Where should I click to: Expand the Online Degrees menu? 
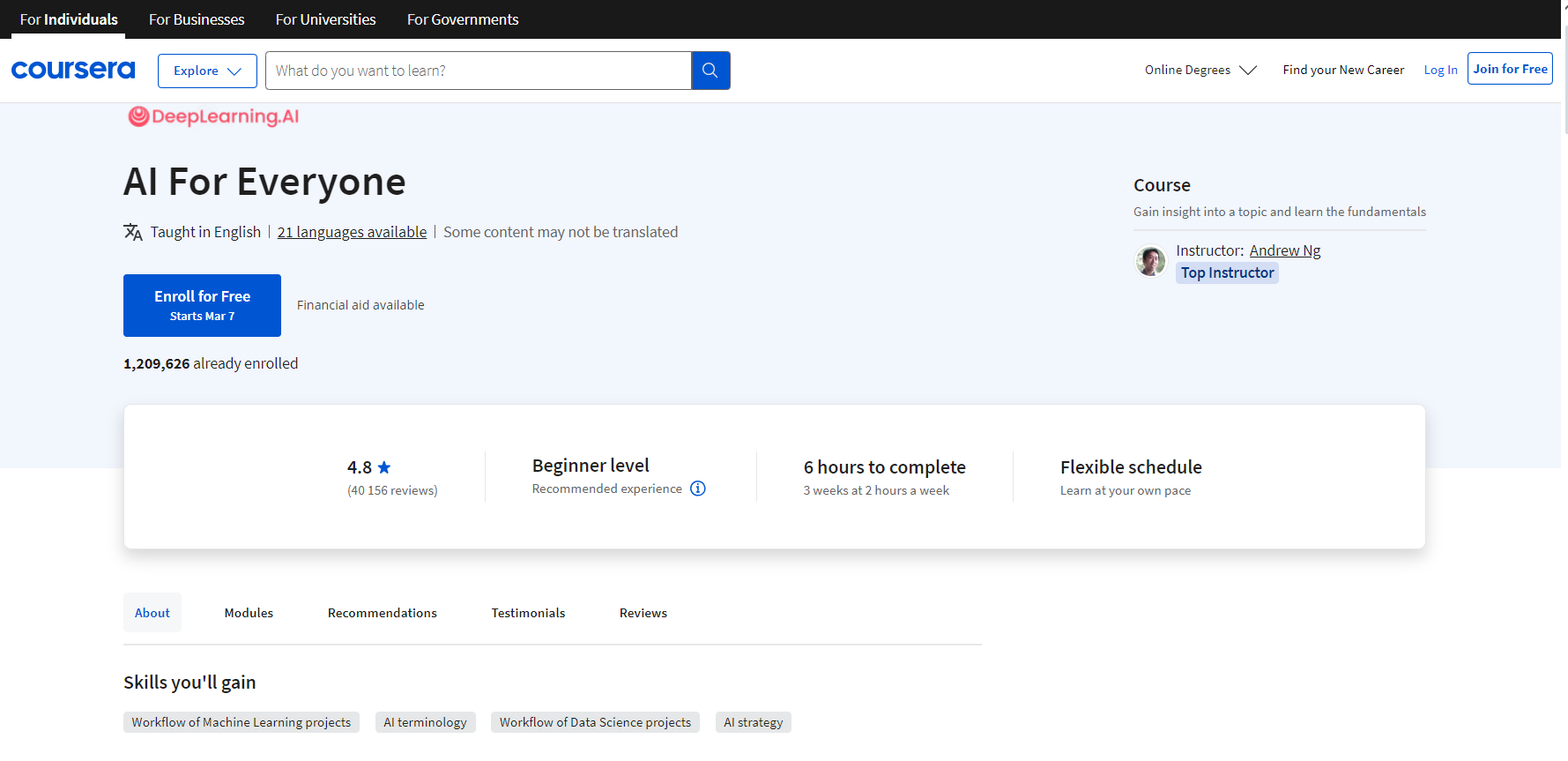coord(1200,70)
